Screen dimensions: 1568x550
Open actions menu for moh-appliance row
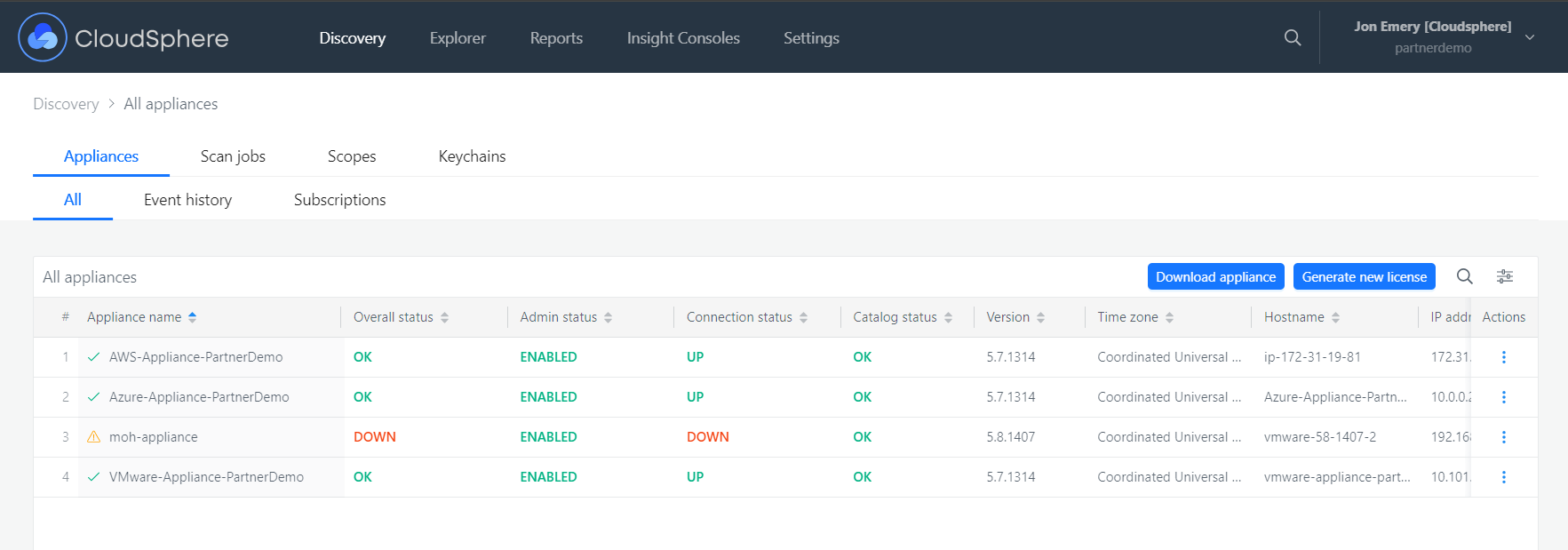1504,437
